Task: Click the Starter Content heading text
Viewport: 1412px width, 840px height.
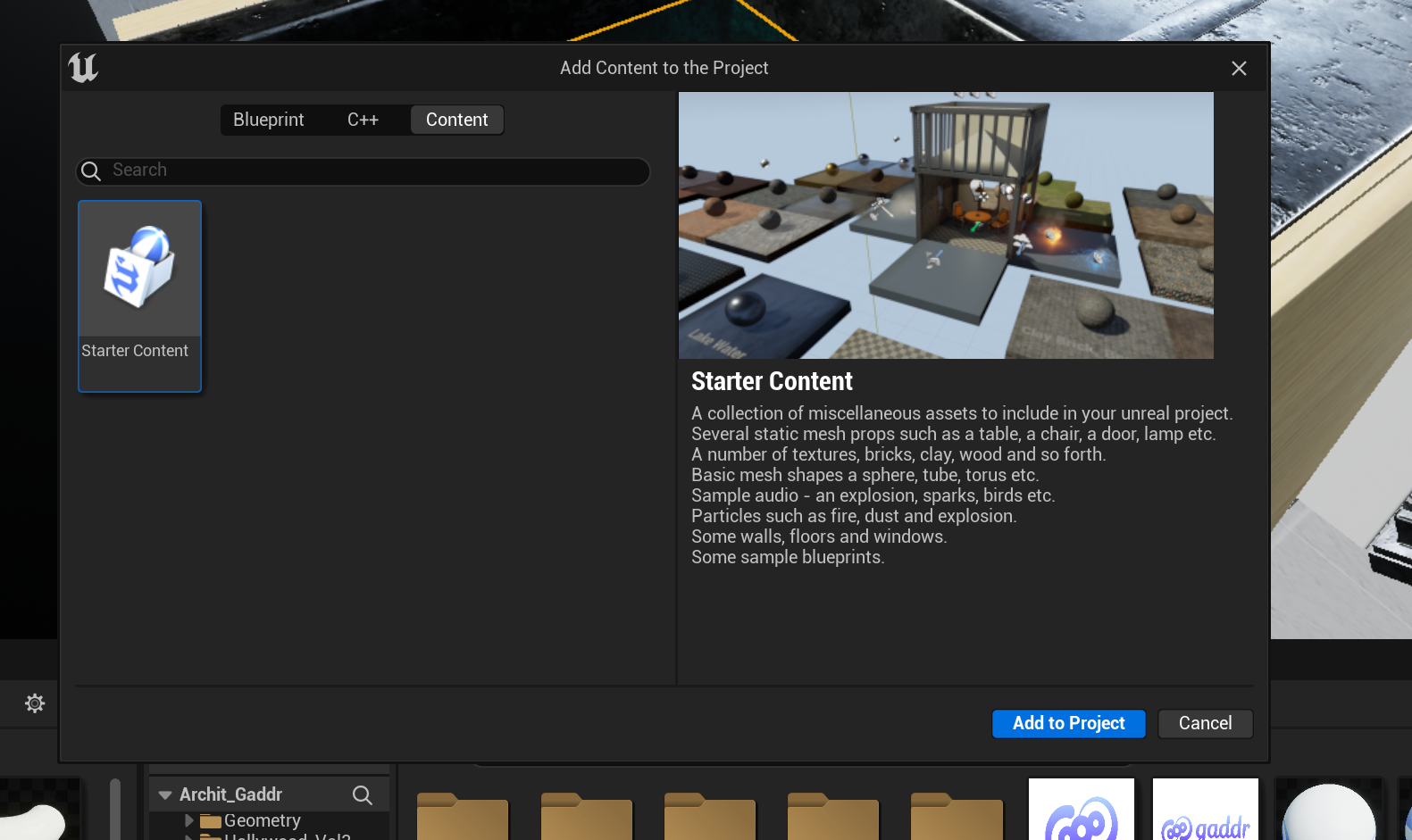Action: [x=772, y=381]
